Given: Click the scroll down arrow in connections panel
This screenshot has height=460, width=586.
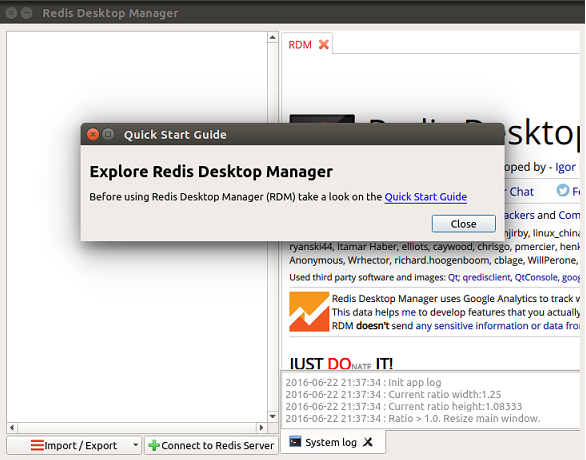Looking at the screenshot, I should click(273, 416).
